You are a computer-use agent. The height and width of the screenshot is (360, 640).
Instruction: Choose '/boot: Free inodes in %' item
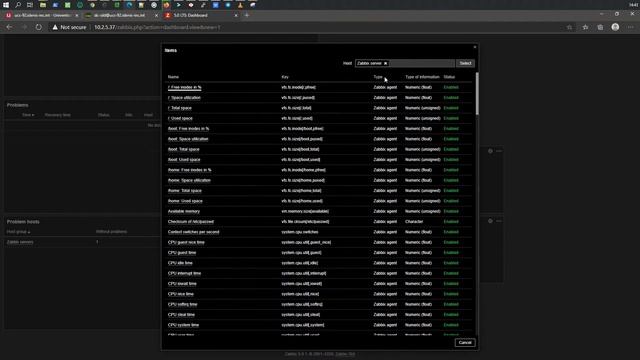click(188, 129)
